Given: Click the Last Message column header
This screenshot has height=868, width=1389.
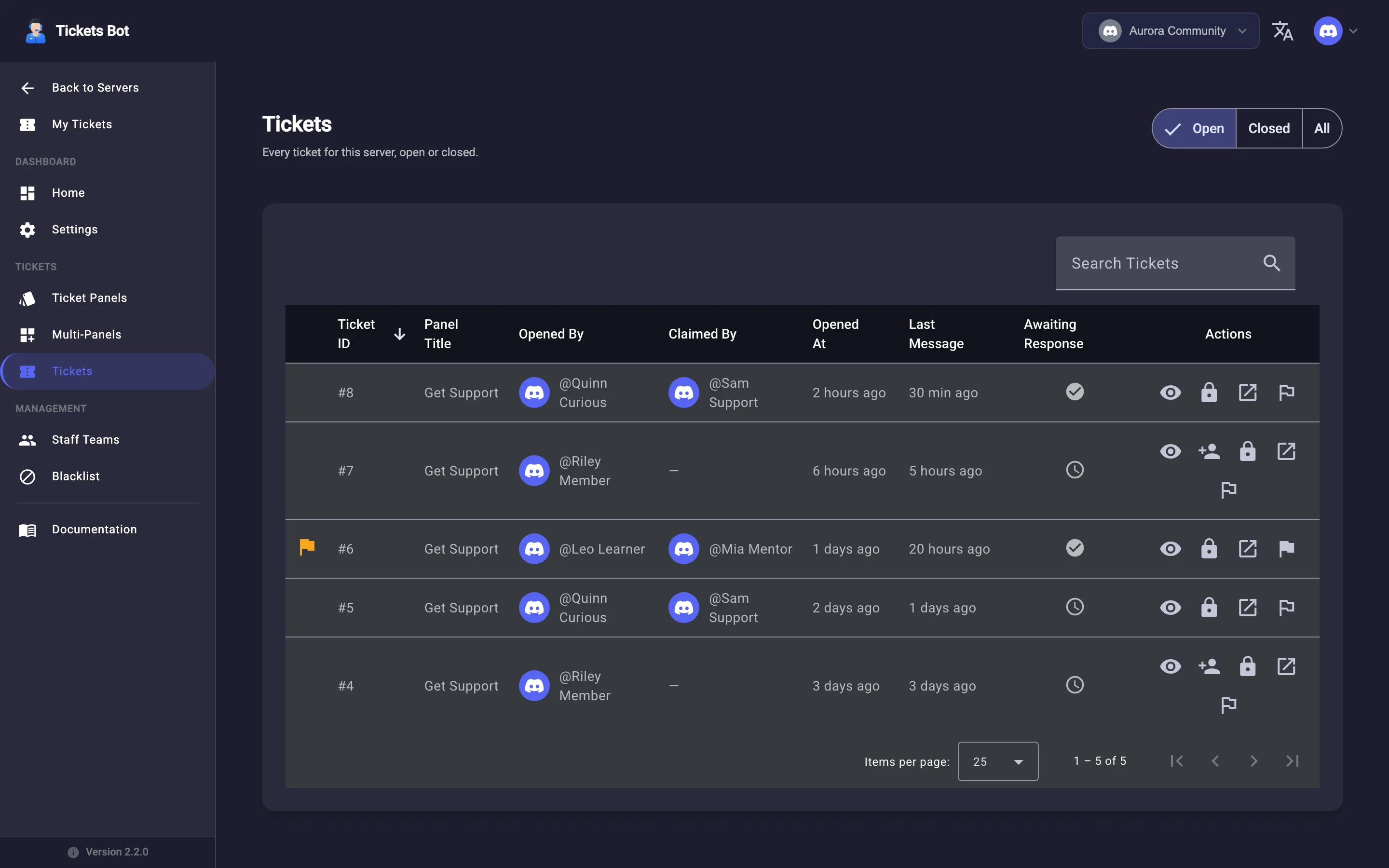Looking at the screenshot, I should click(936, 334).
